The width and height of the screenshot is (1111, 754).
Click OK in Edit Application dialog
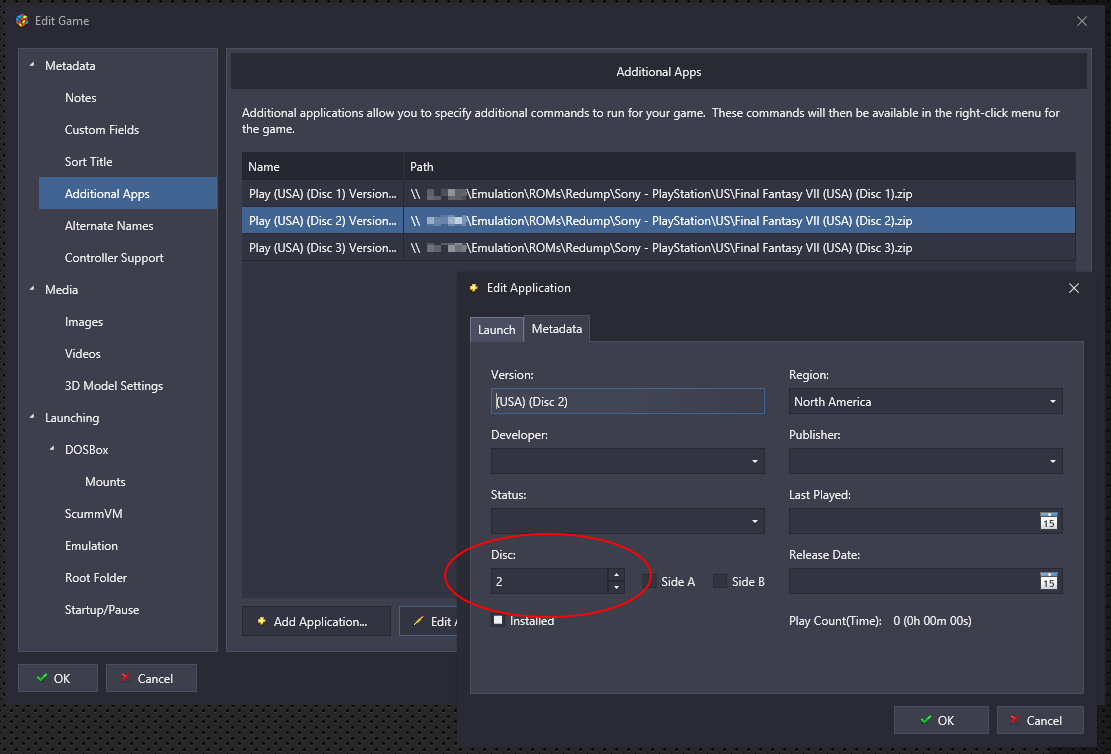point(941,720)
